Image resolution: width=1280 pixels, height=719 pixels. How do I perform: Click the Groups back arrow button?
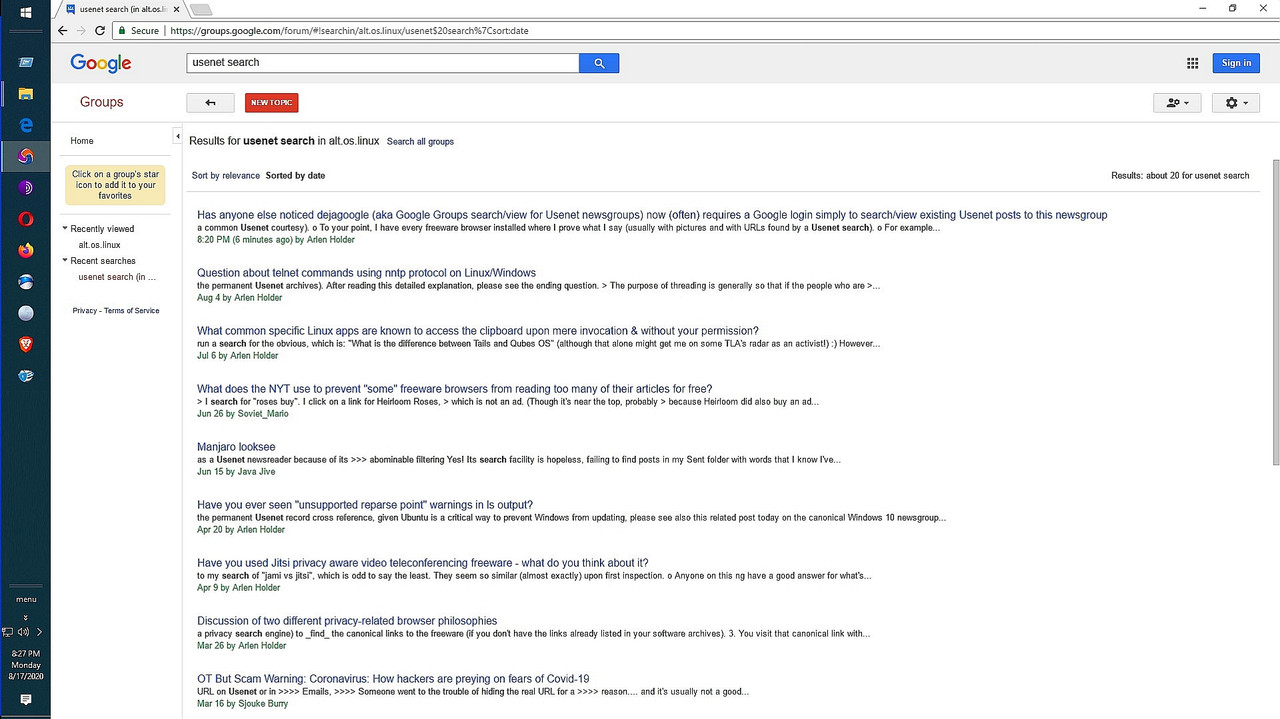210,103
